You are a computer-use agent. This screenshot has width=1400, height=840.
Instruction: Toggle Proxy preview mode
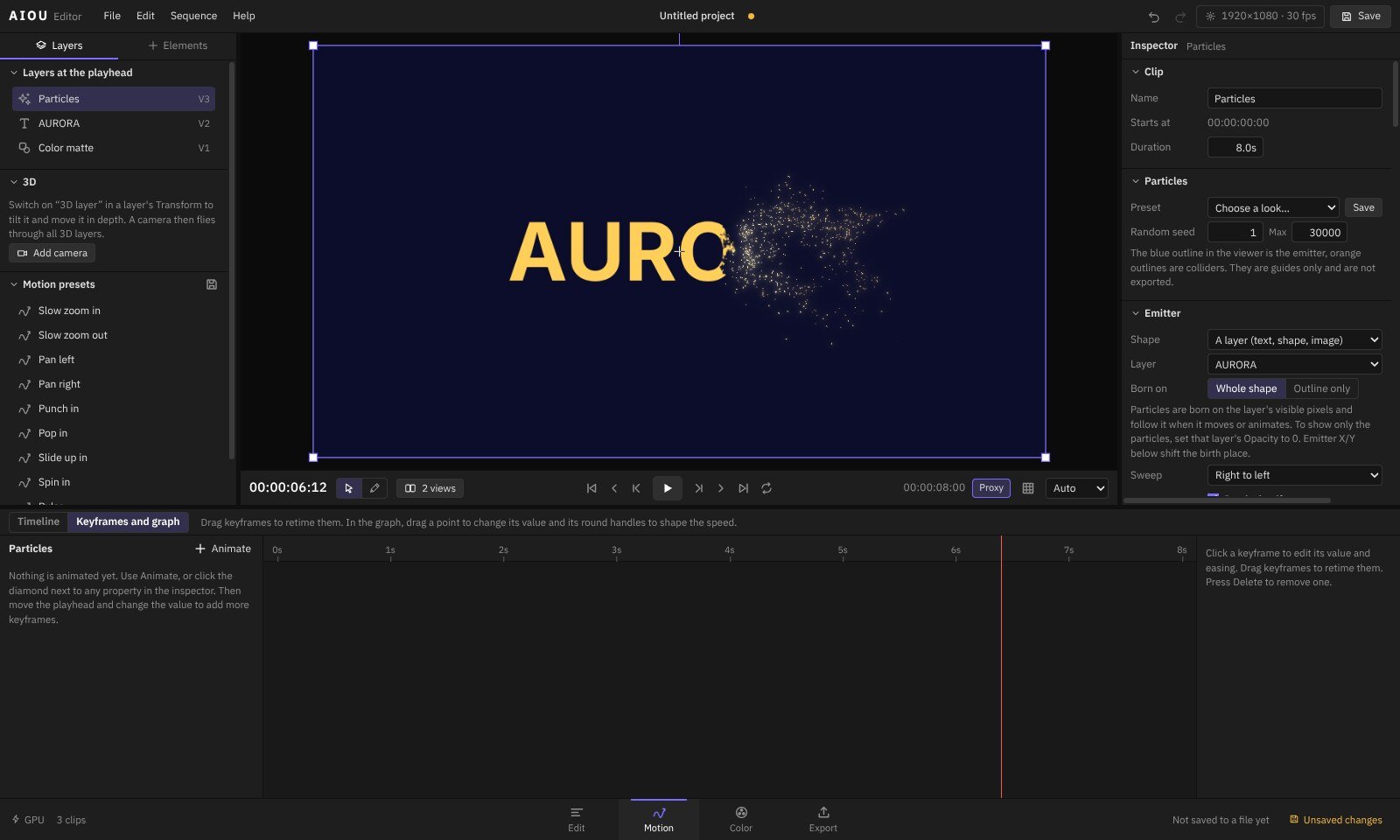[x=991, y=488]
